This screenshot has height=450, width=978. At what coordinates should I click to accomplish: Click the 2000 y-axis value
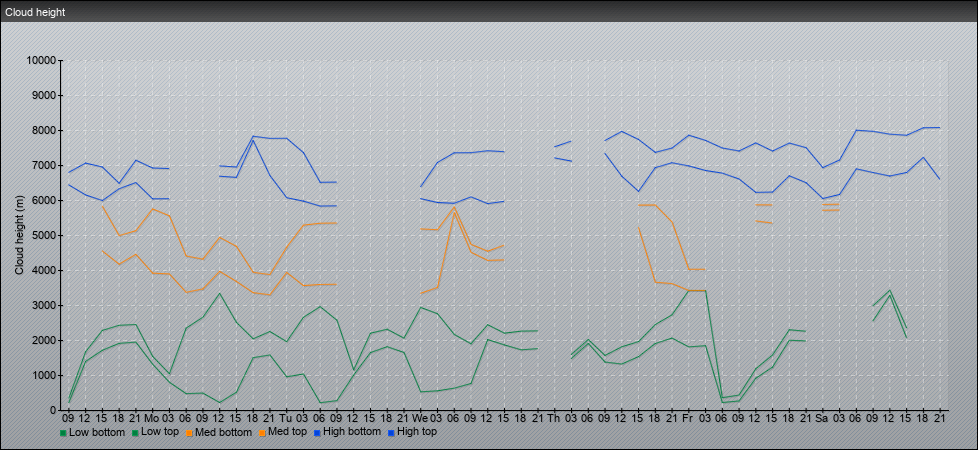(x=44, y=340)
